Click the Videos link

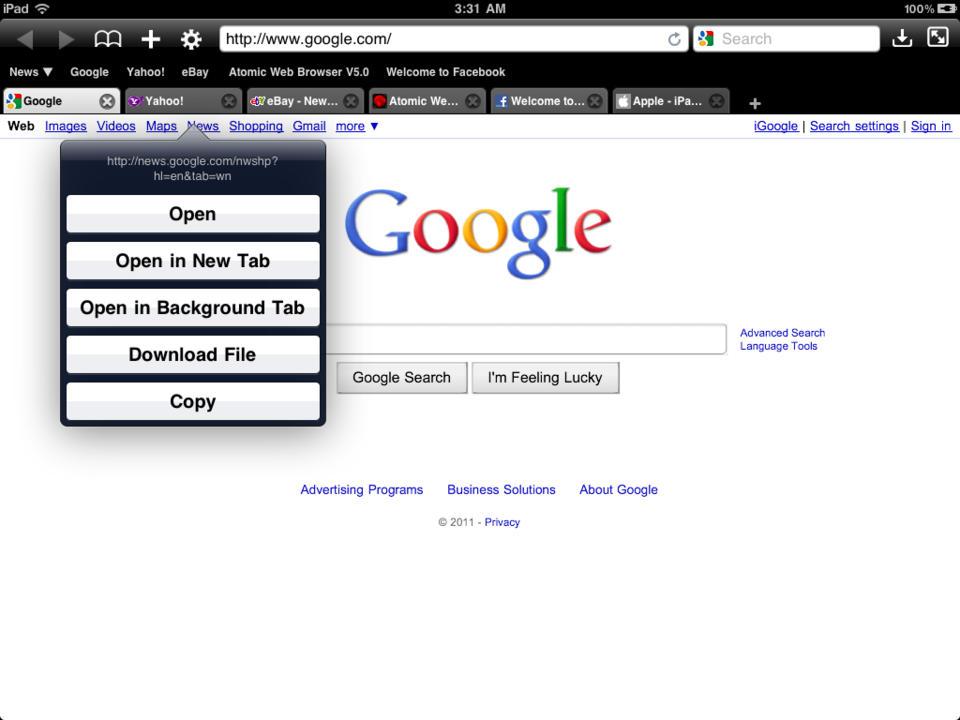[116, 126]
